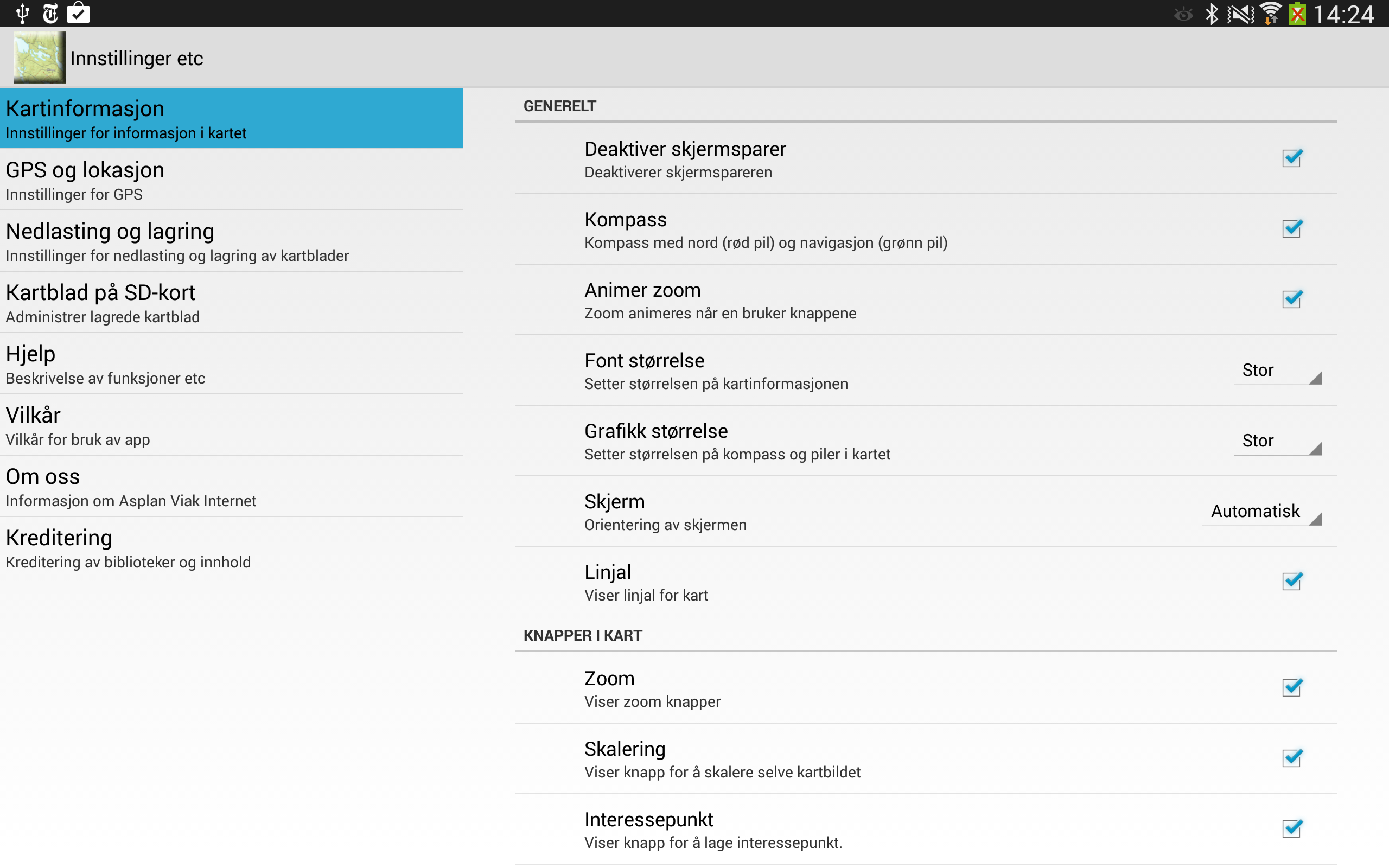Viewport: 1389px width, 868px height.
Task: Select the Kartinformasjon settings section
Action: click(x=231, y=118)
